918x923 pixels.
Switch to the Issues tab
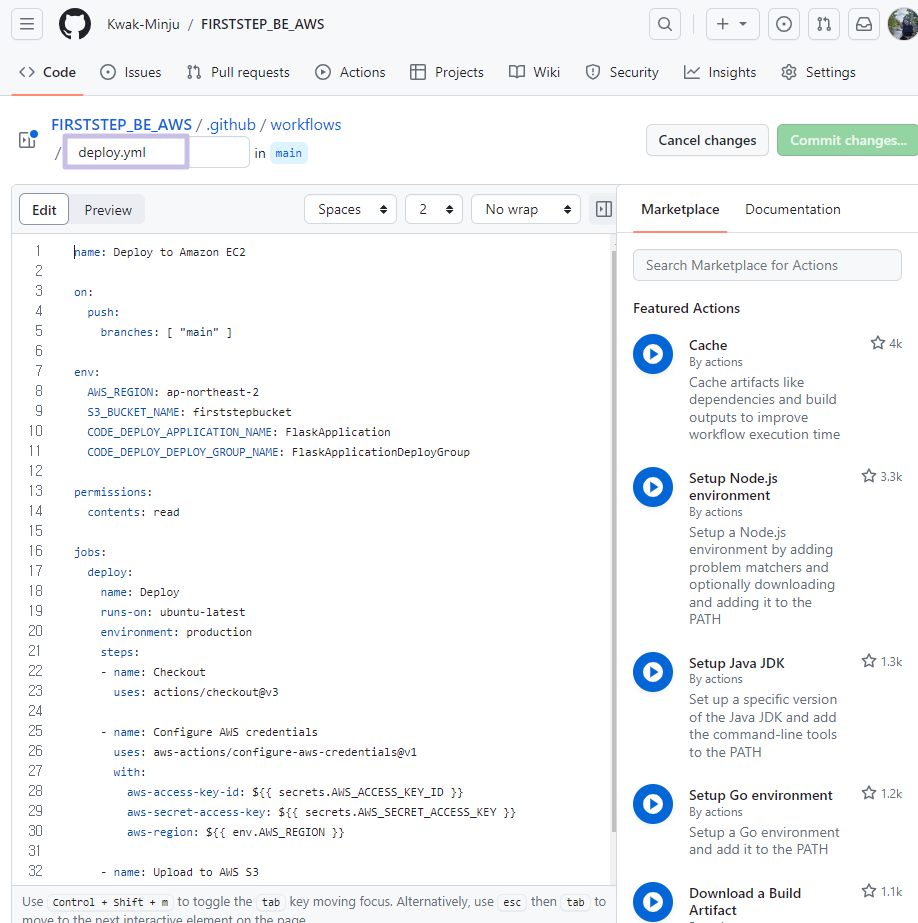[x=131, y=72]
